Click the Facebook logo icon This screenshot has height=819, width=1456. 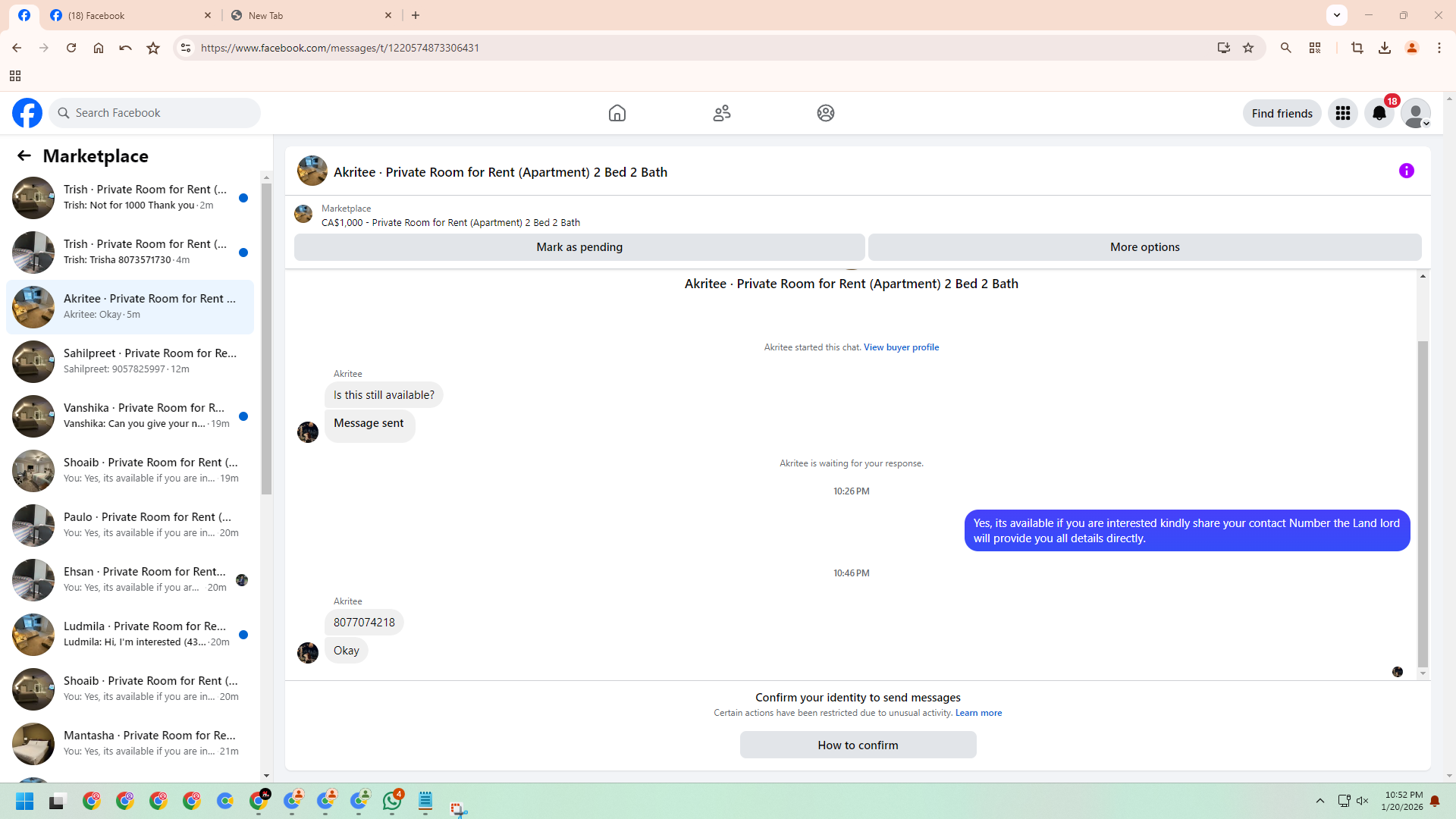27,113
